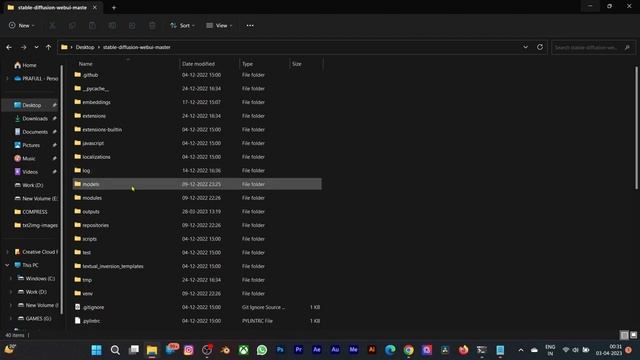Refresh the current folder view

click(x=540, y=47)
